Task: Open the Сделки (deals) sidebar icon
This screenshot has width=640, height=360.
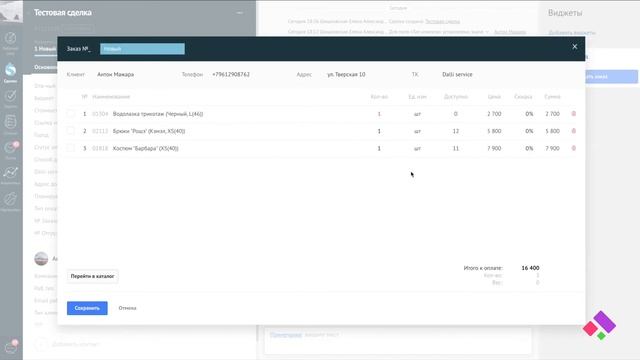Action: [x=11, y=70]
